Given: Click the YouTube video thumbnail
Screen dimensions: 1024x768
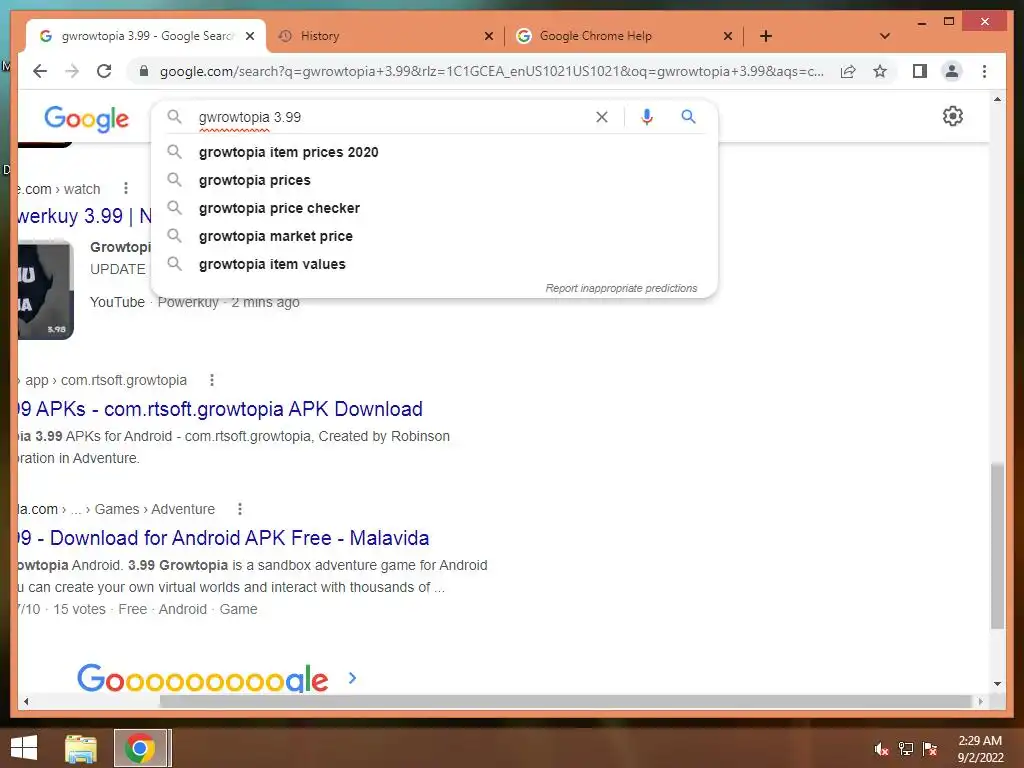Looking at the screenshot, I should point(46,290).
